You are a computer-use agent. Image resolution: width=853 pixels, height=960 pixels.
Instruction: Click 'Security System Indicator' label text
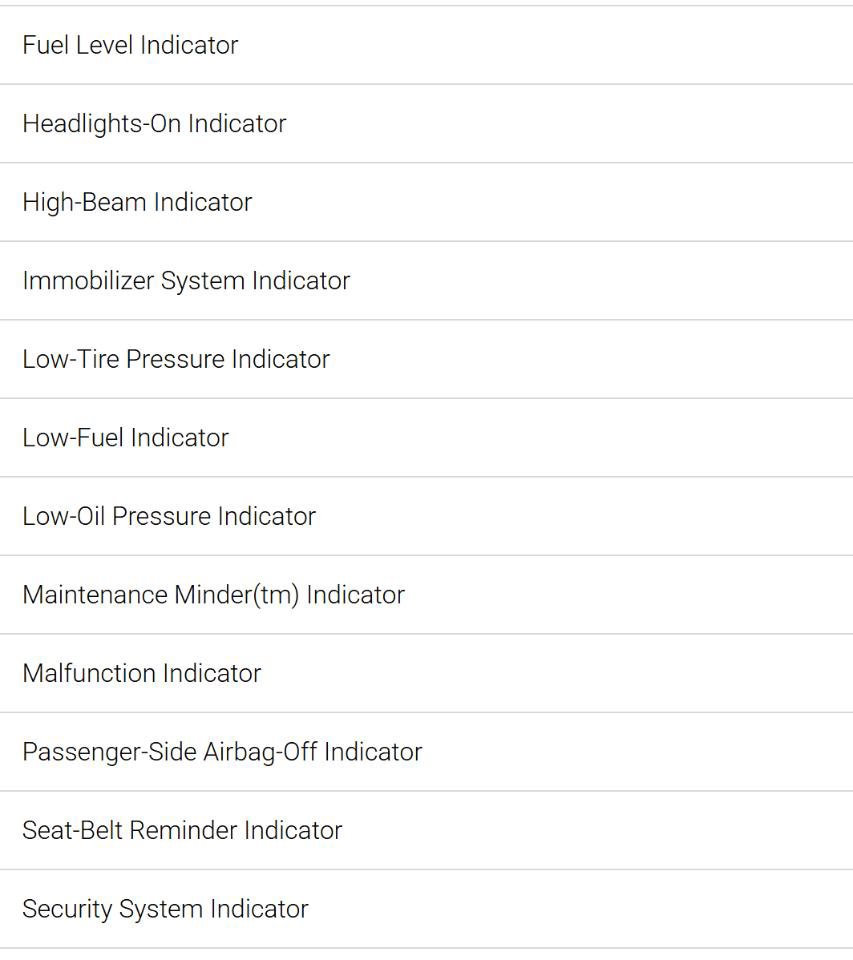point(165,909)
